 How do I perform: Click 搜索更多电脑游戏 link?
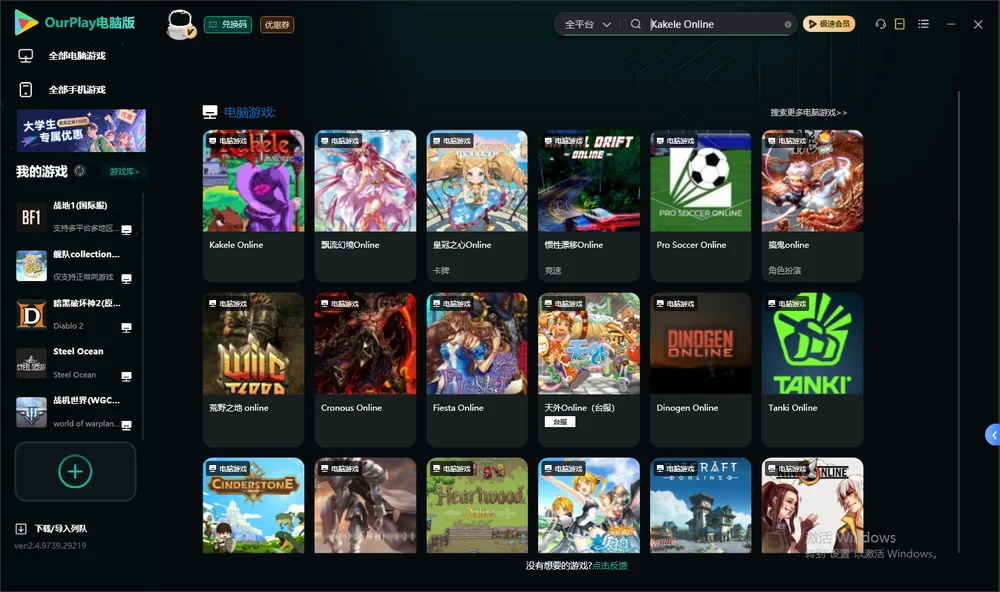(809, 113)
